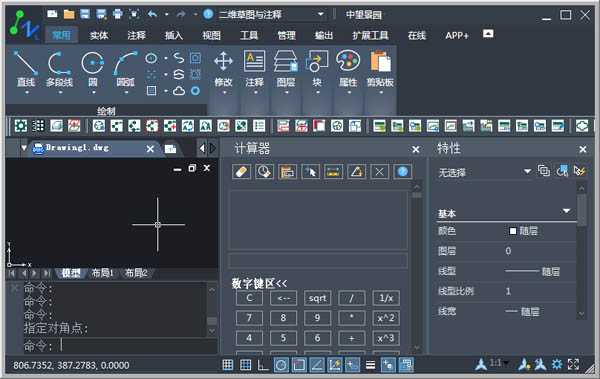Image resolution: width=600 pixels, height=379 pixels.
Task: Click the calculator help icon
Action: click(x=403, y=172)
